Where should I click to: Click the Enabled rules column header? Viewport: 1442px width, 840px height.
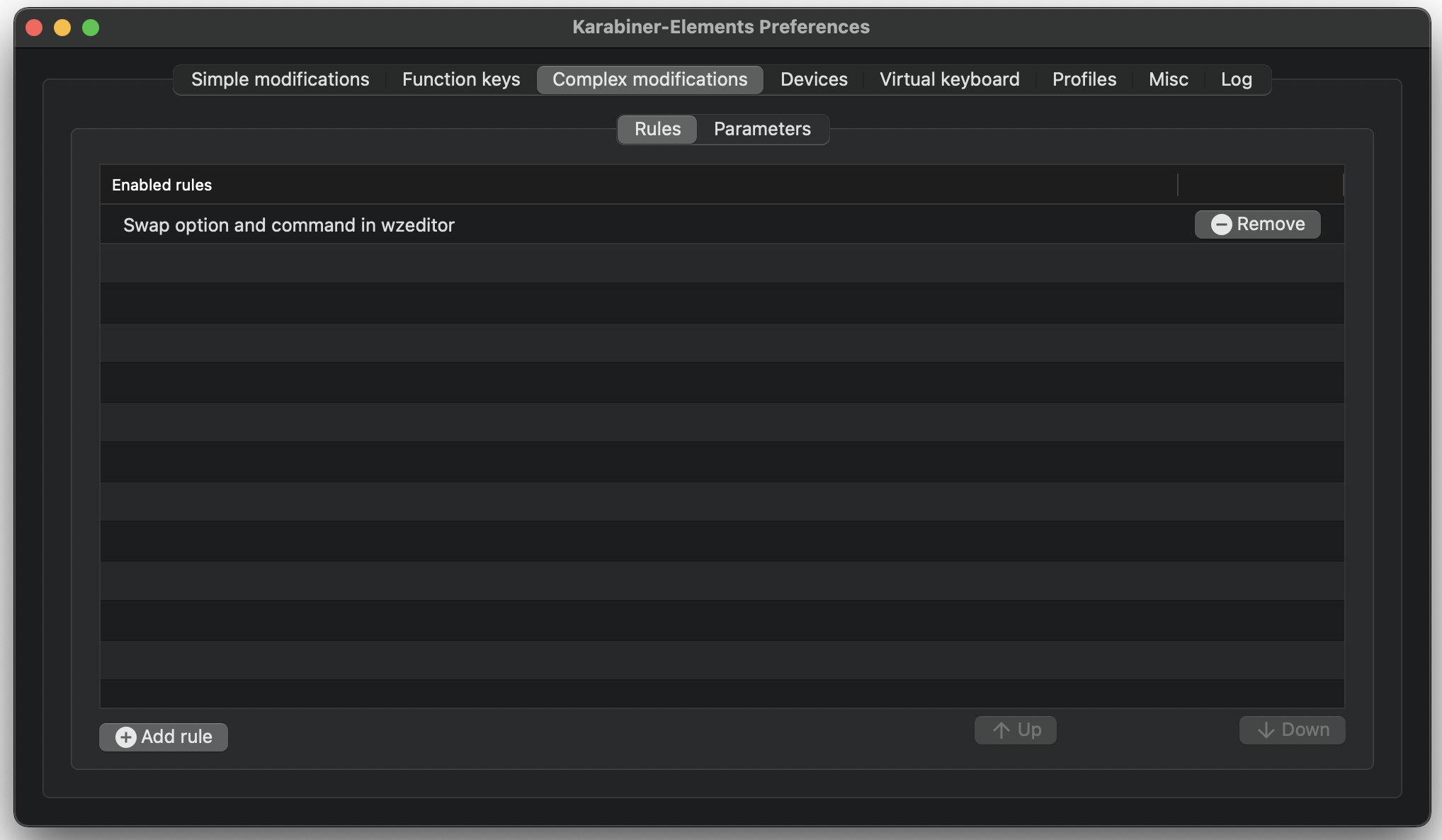point(639,185)
